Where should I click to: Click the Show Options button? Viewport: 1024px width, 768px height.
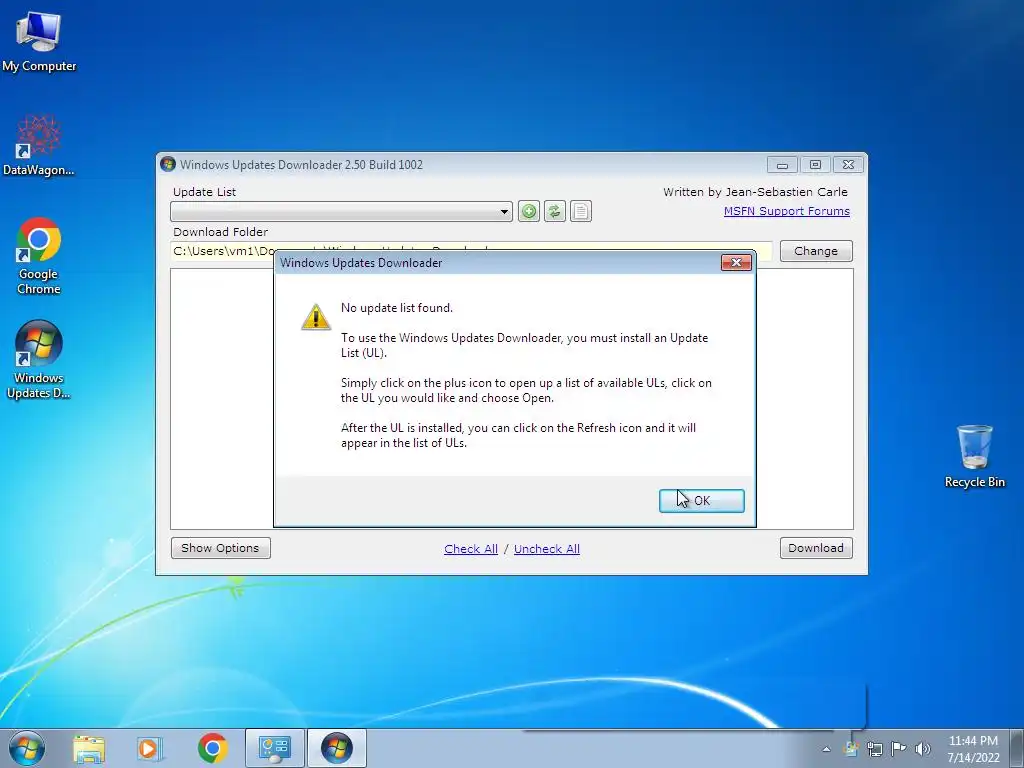coord(220,548)
